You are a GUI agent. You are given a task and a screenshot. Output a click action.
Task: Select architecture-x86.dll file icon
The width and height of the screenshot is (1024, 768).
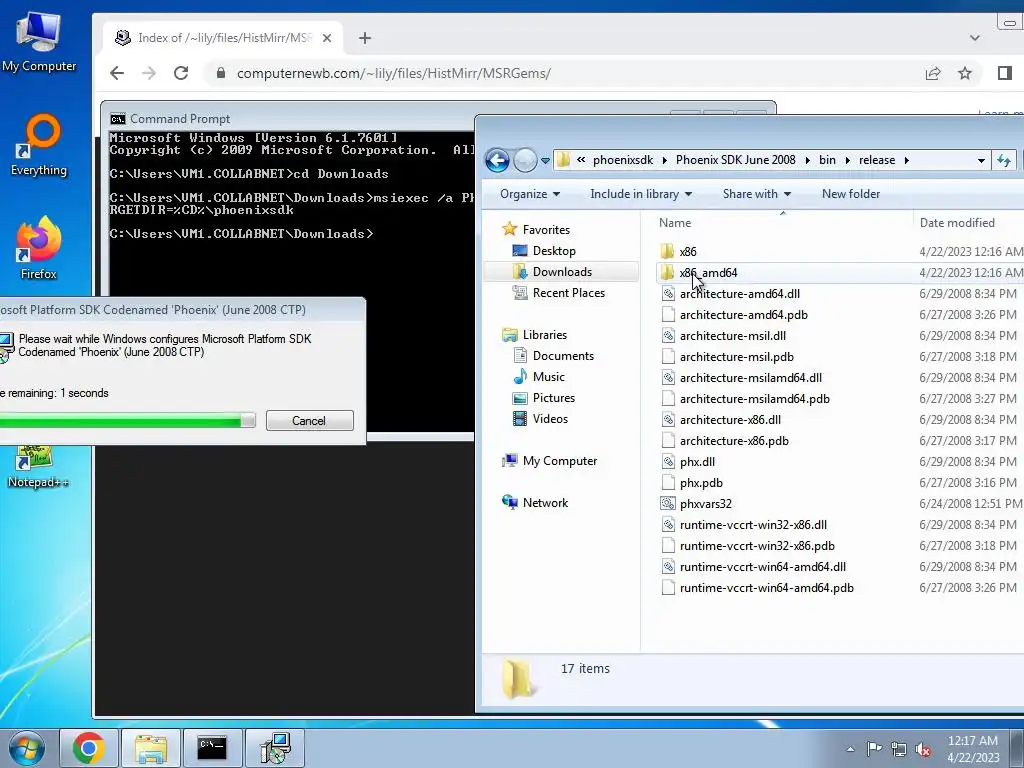coord(667,420)
